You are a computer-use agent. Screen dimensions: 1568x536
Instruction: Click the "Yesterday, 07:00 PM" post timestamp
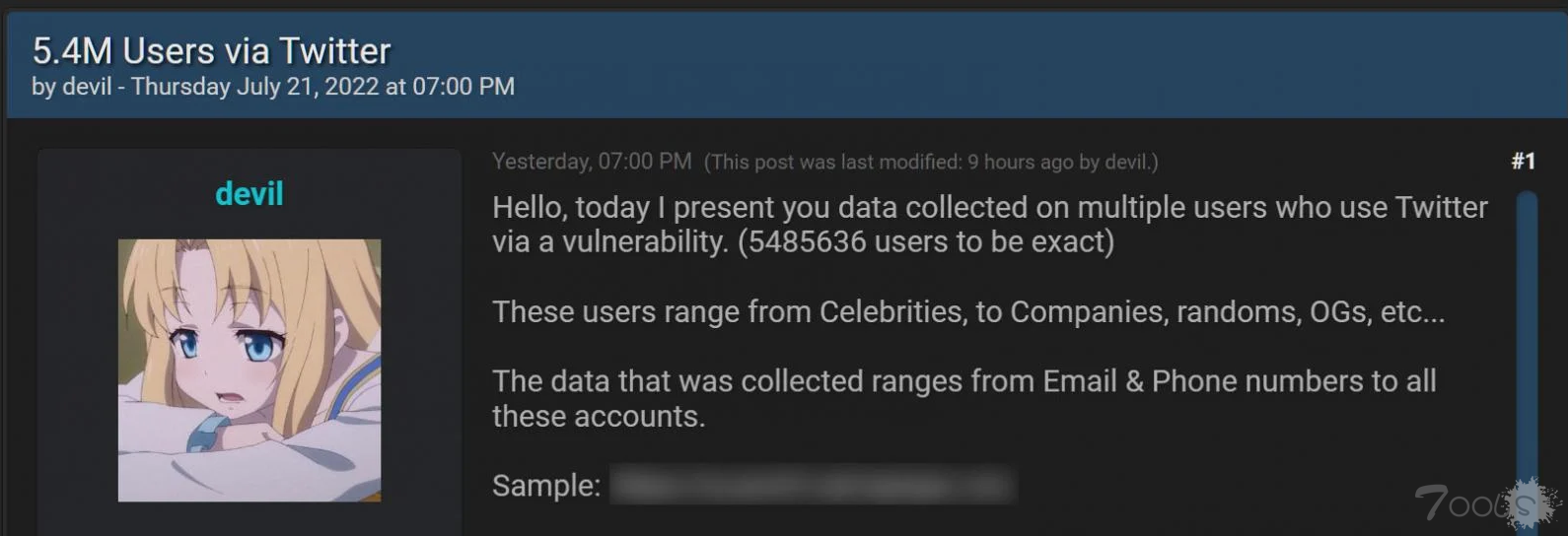[x=592, y=162]
